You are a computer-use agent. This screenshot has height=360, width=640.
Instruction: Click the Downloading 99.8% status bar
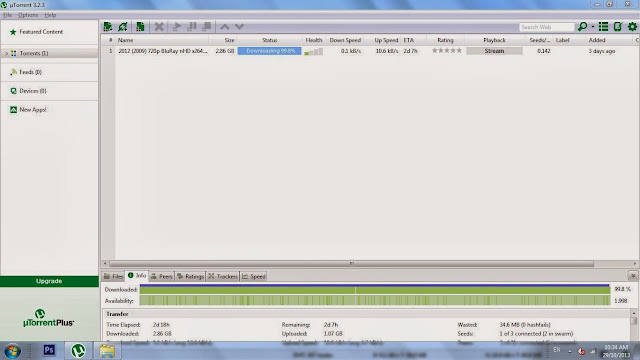pyautogui.click(x=269, y=51)
